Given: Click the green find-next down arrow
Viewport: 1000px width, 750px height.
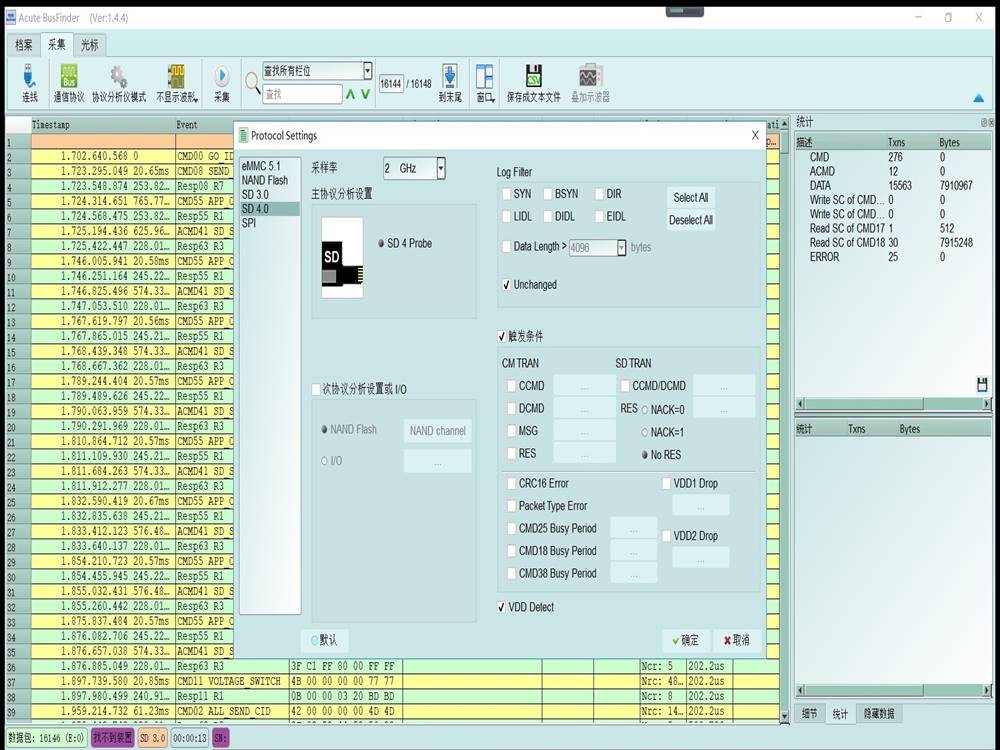Looking at the screenshot, I should (x=367, y=95).
